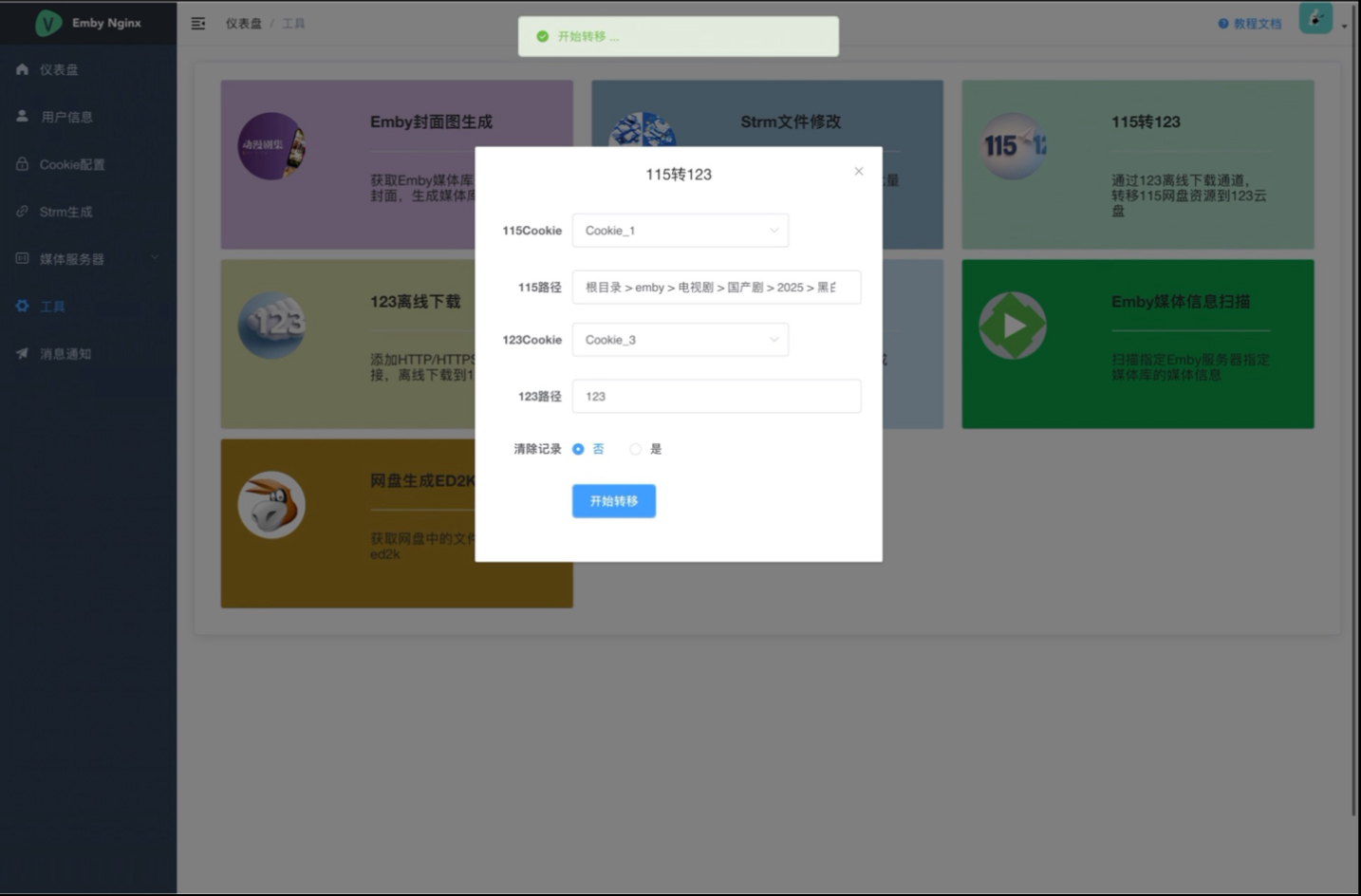Click 仪表盘 in the breadcrumb
The image size is (1361, 896).
coord(244,24)
